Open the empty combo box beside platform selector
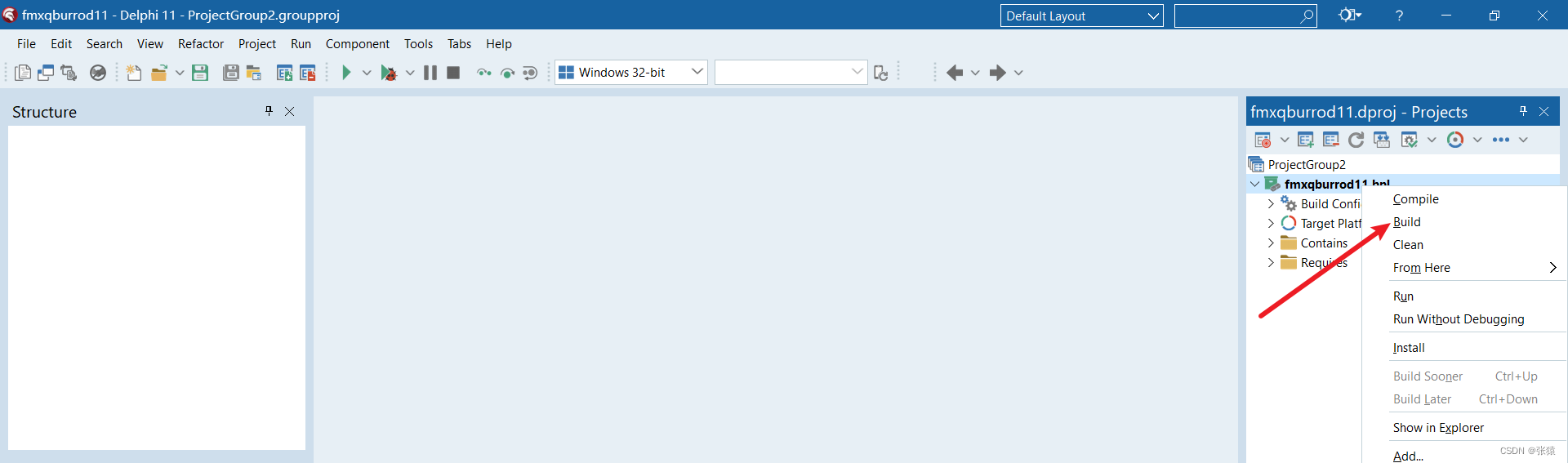 click(791, 72)
